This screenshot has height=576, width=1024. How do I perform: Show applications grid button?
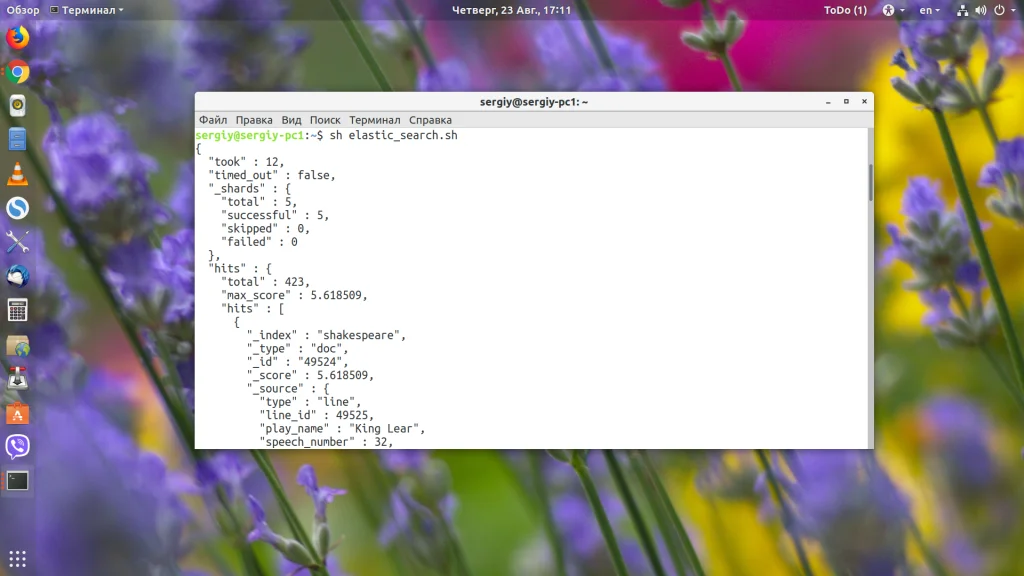pos(18,559)
